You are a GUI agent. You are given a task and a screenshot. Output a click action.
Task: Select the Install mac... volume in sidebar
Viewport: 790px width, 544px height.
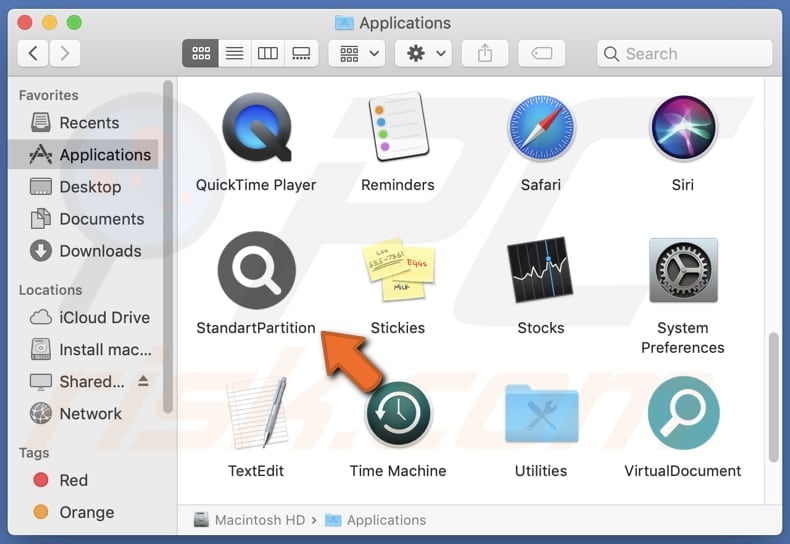(84, 349)
